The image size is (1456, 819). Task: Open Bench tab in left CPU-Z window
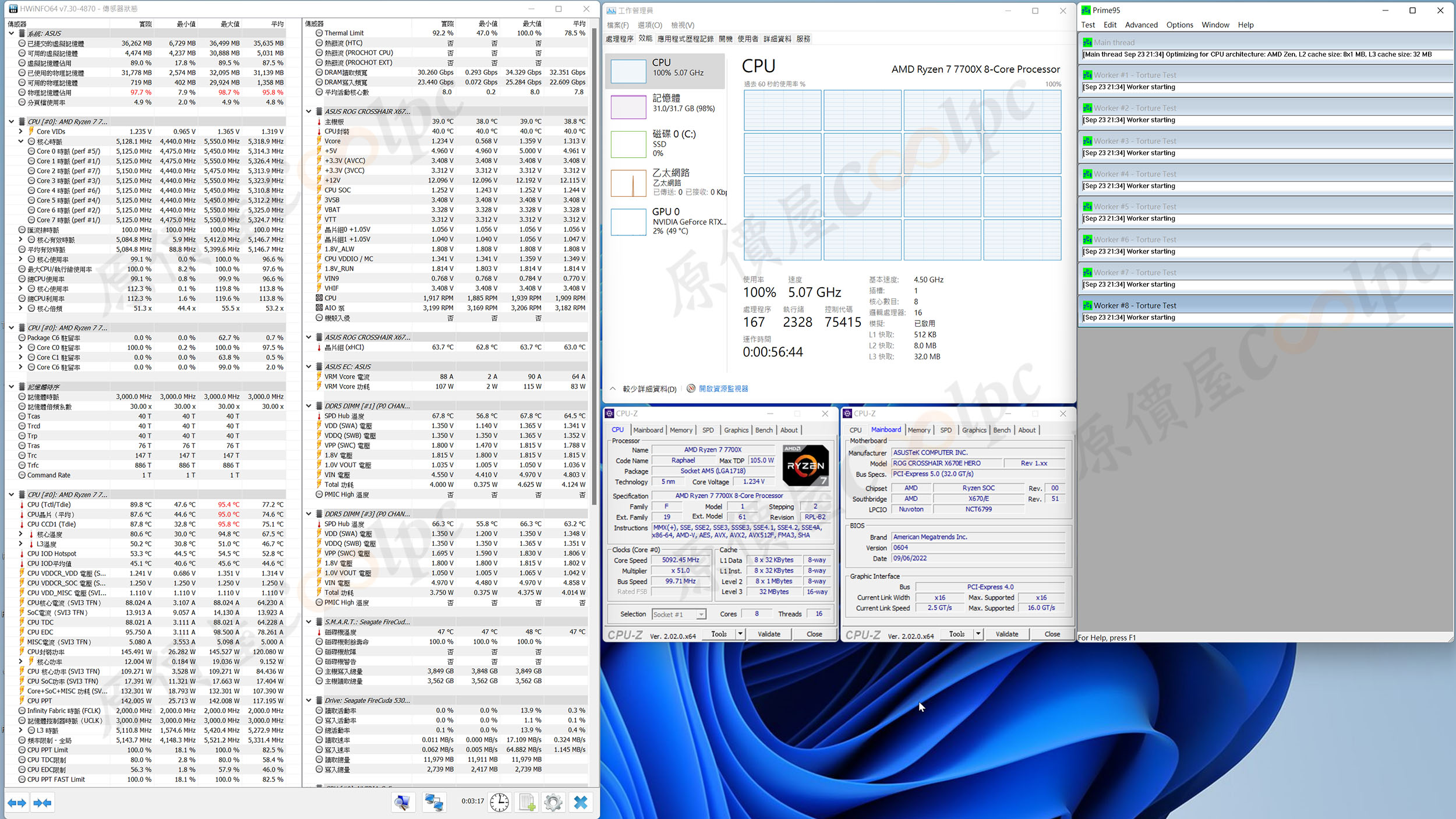tap(764, 430)
